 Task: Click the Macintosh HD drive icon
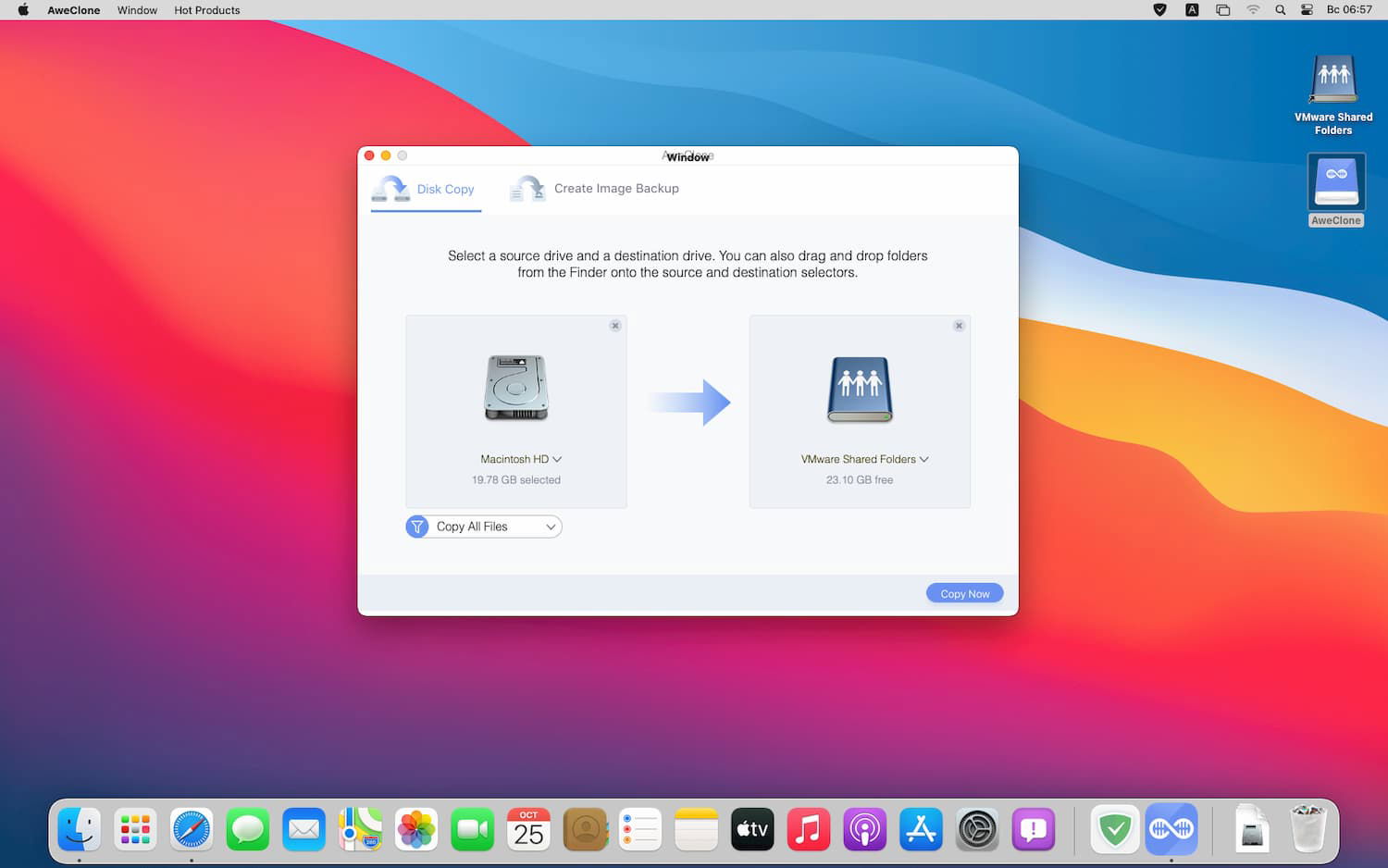516,388
